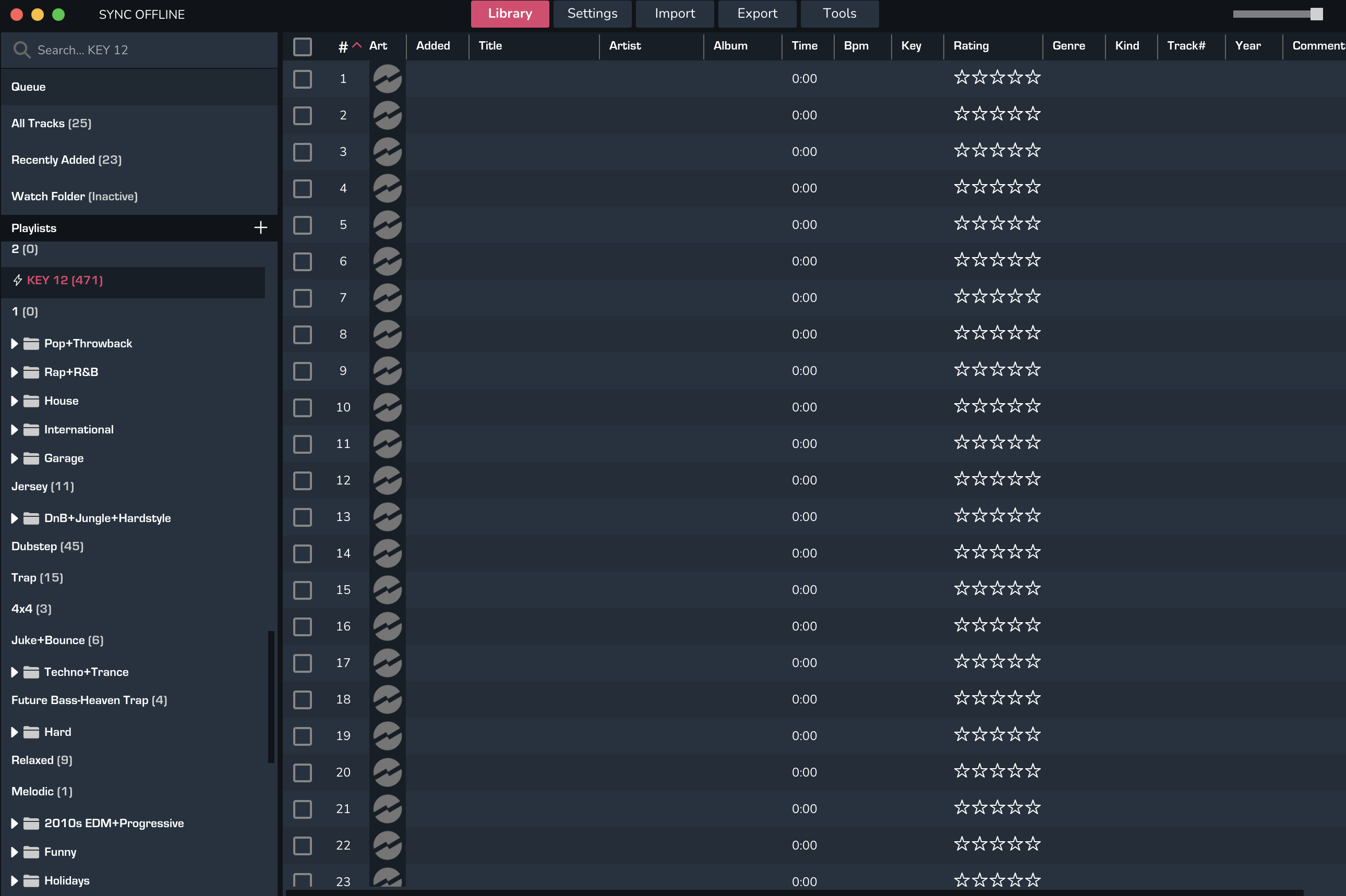
Task: Click the House playlist folder icon
Action: (x=31, y=401)
